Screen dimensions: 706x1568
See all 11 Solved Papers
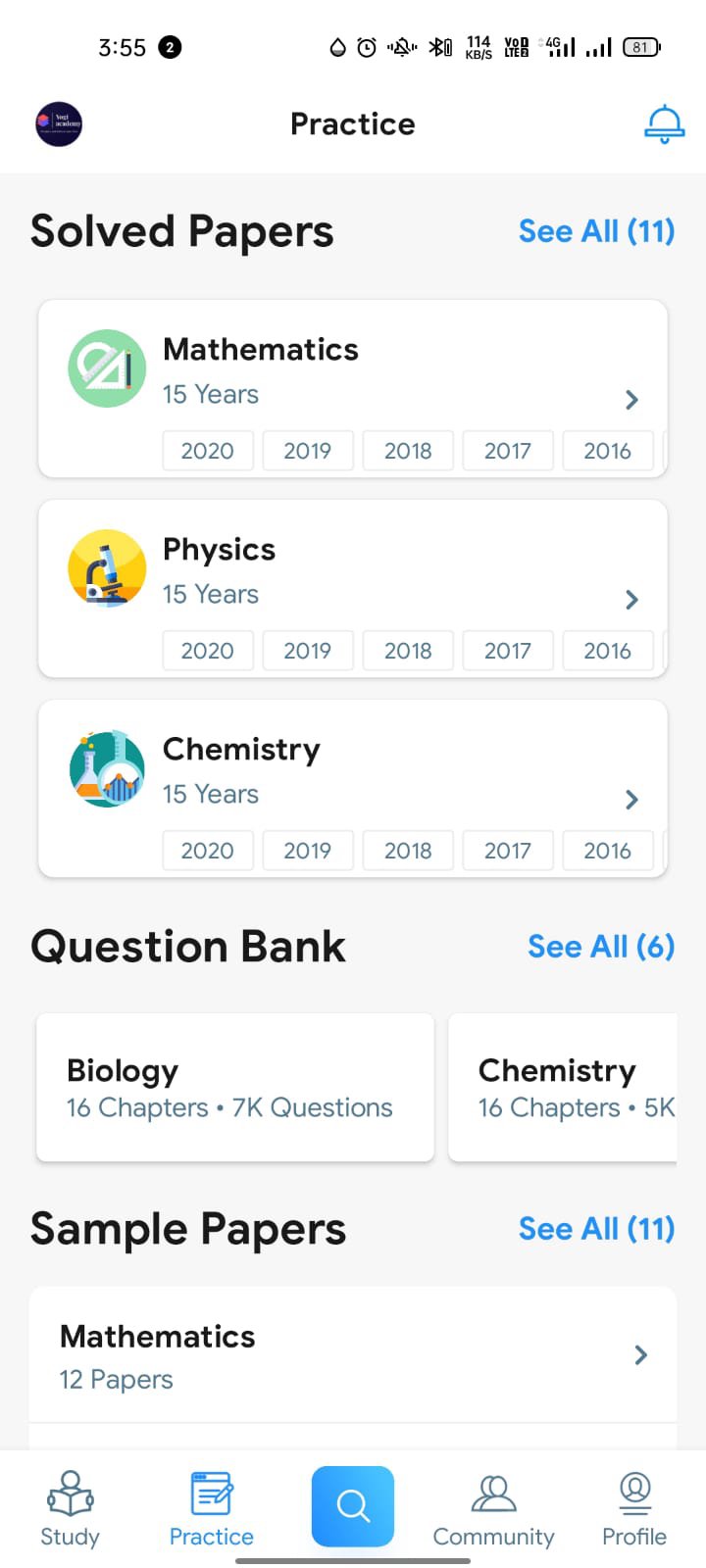[x=596, y=231]
